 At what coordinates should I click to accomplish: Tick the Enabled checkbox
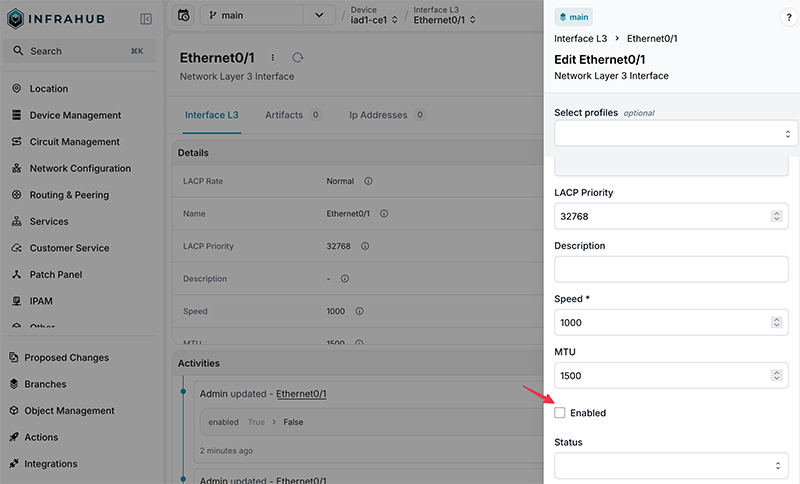pos(560,413)
